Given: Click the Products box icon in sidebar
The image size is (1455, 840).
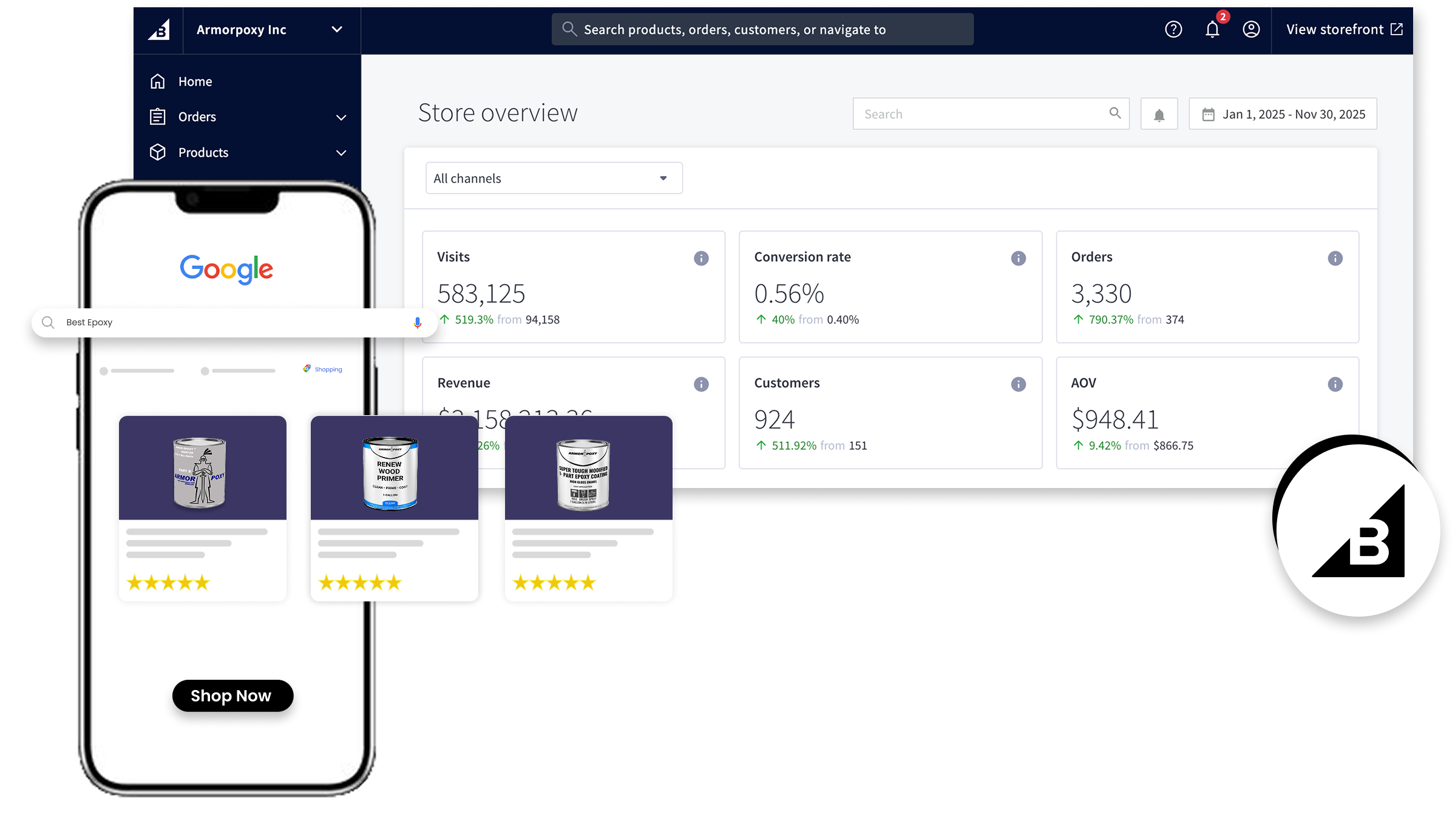Looking at the screenshot, I should (158, 152).
